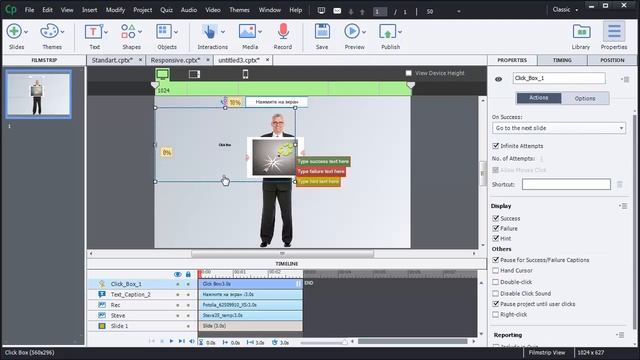The height and width of the screenshot is (360, 640).
Task: Expand the Media dropdown arrow
Action: coord(260,32)
